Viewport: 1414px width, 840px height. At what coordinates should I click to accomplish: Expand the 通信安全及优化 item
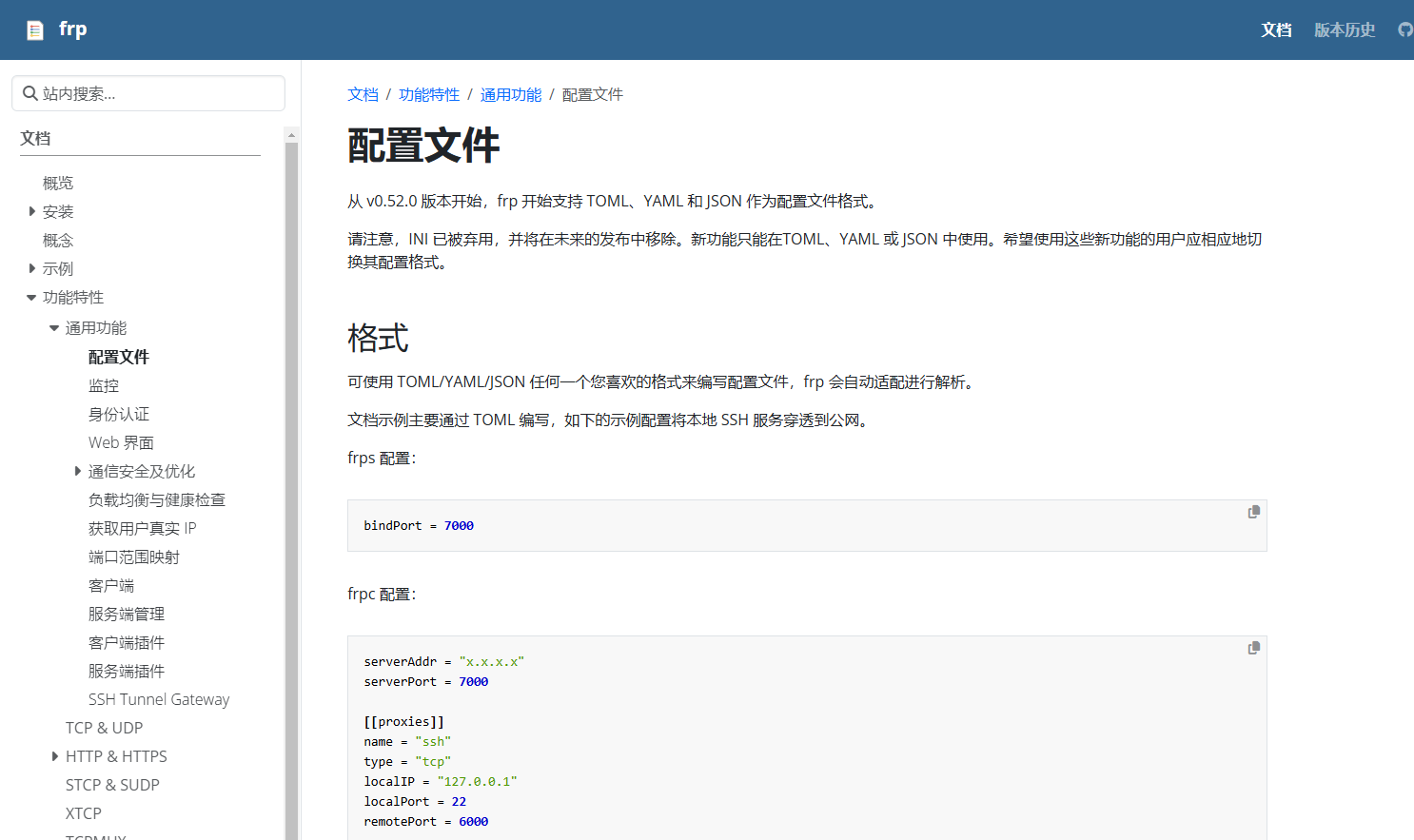click(78, 471)
